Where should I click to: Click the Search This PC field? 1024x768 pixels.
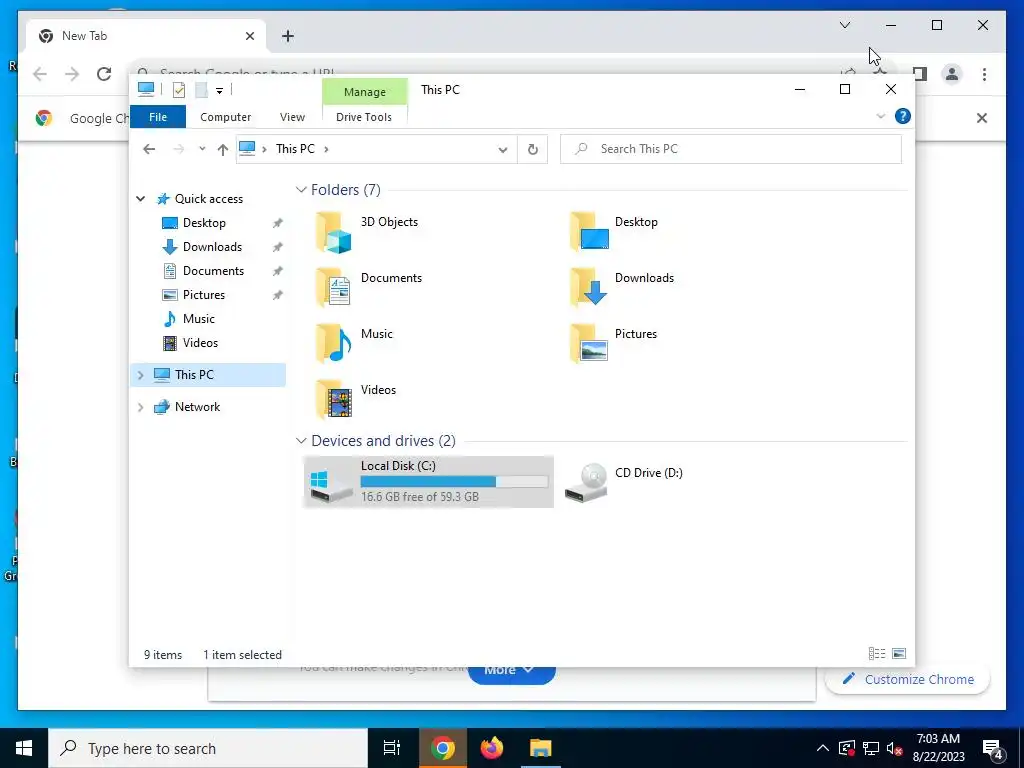pos(731,149)
